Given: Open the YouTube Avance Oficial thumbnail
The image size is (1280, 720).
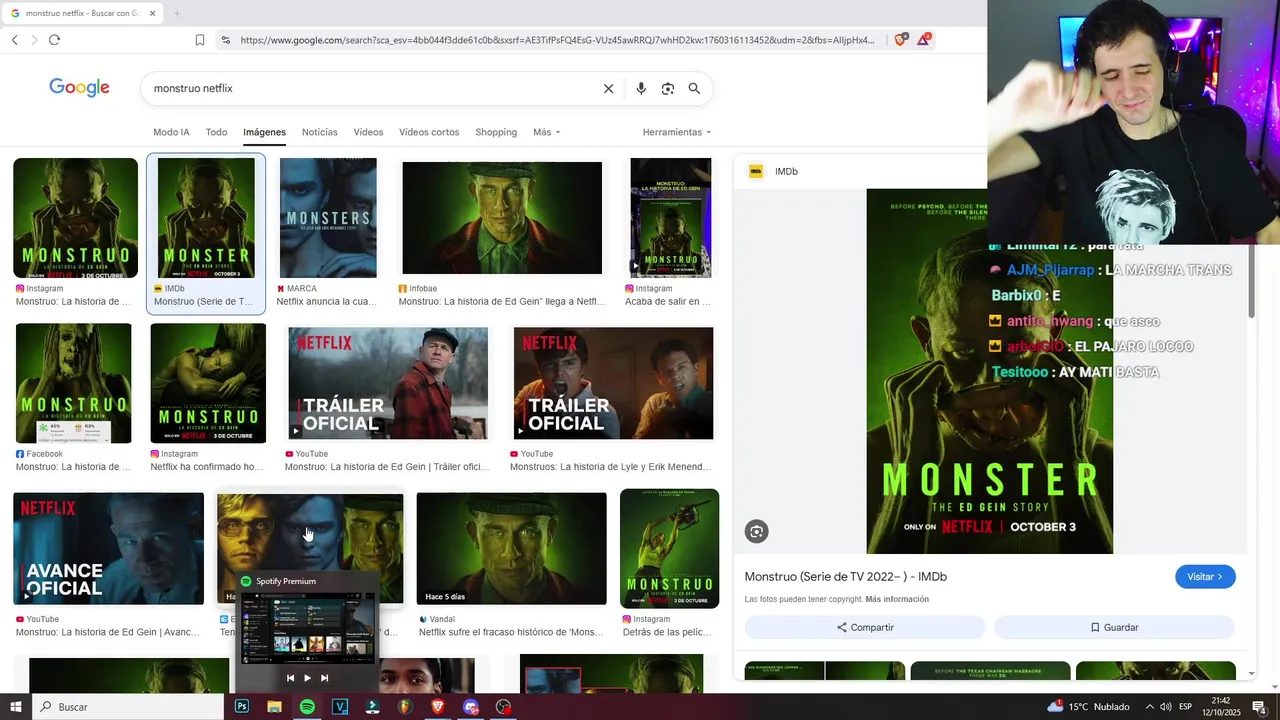Looking at the screenshot, I should coord(108,548).
